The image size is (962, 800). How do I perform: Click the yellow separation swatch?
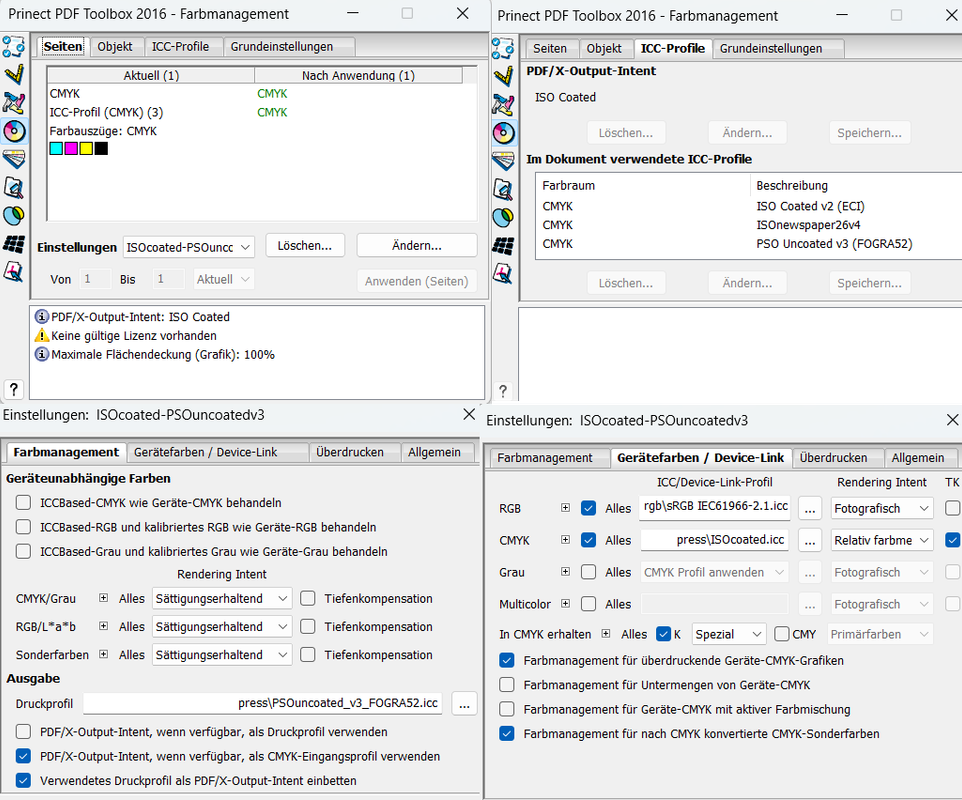(x=86, y=148)
